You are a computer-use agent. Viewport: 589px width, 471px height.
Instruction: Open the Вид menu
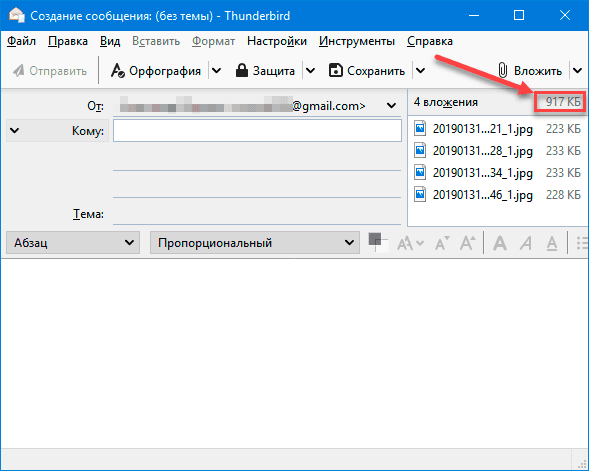pos(110,41)
